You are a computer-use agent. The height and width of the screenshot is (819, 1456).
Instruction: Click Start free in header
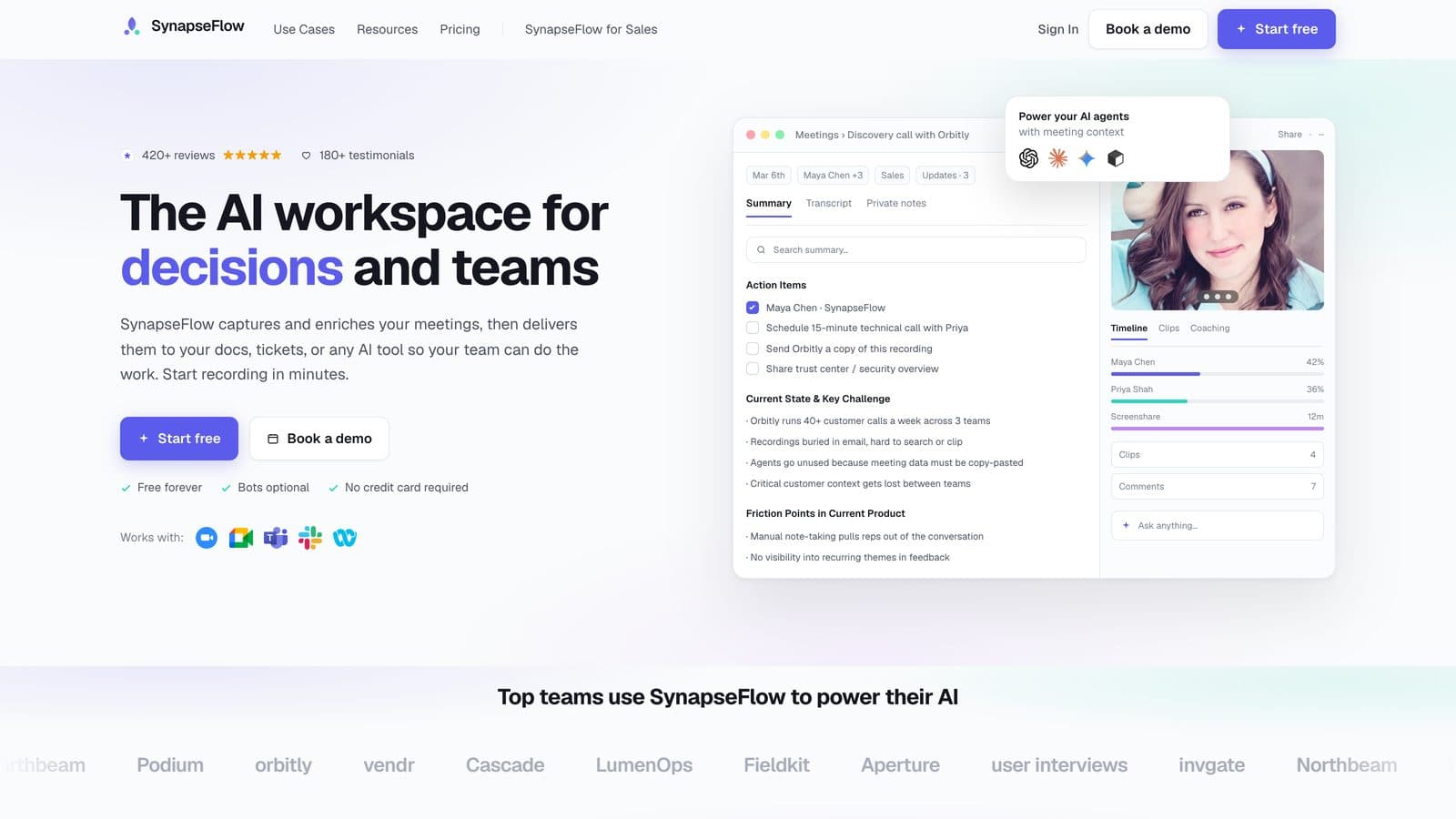(1276, 29)
